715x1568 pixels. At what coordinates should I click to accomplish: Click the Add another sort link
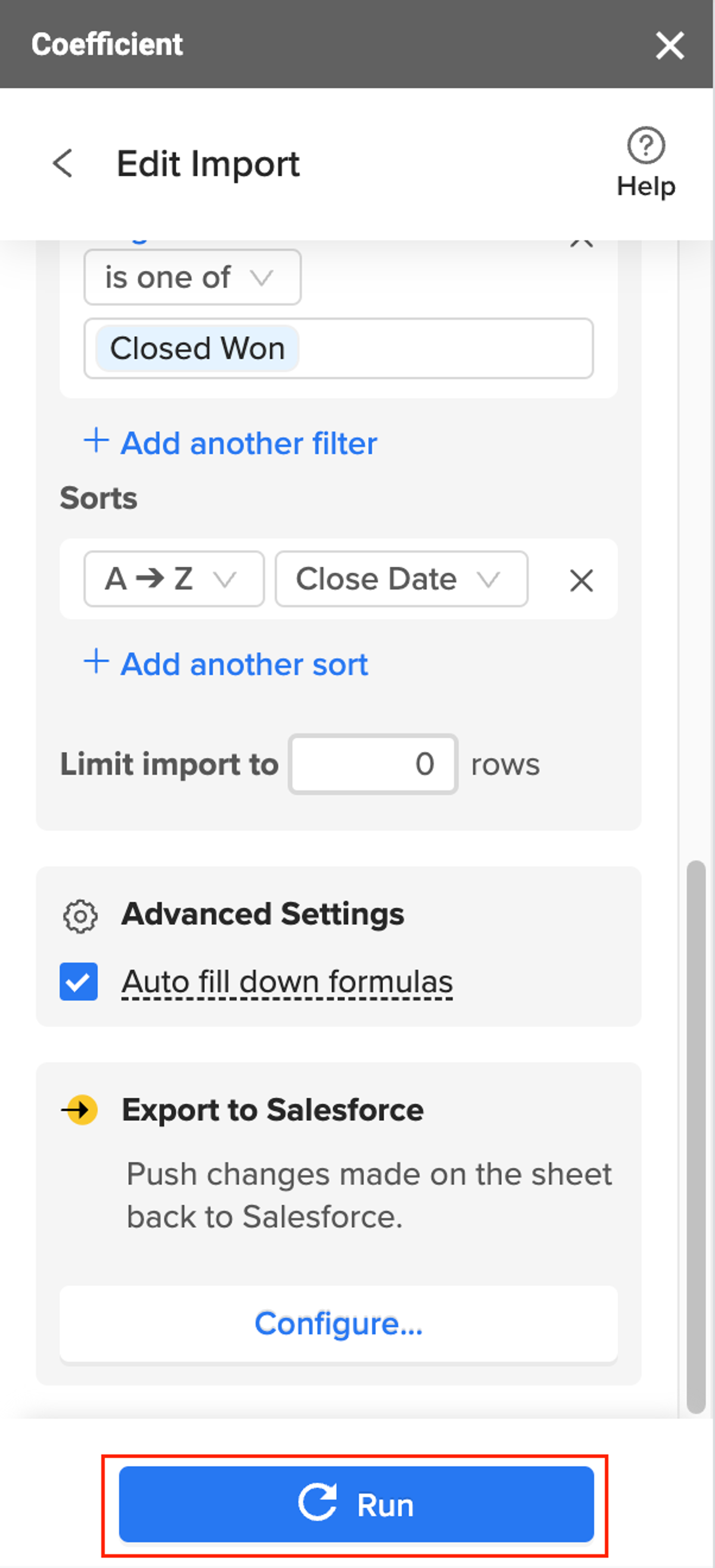pyautogui.click(x=244, y=664)
